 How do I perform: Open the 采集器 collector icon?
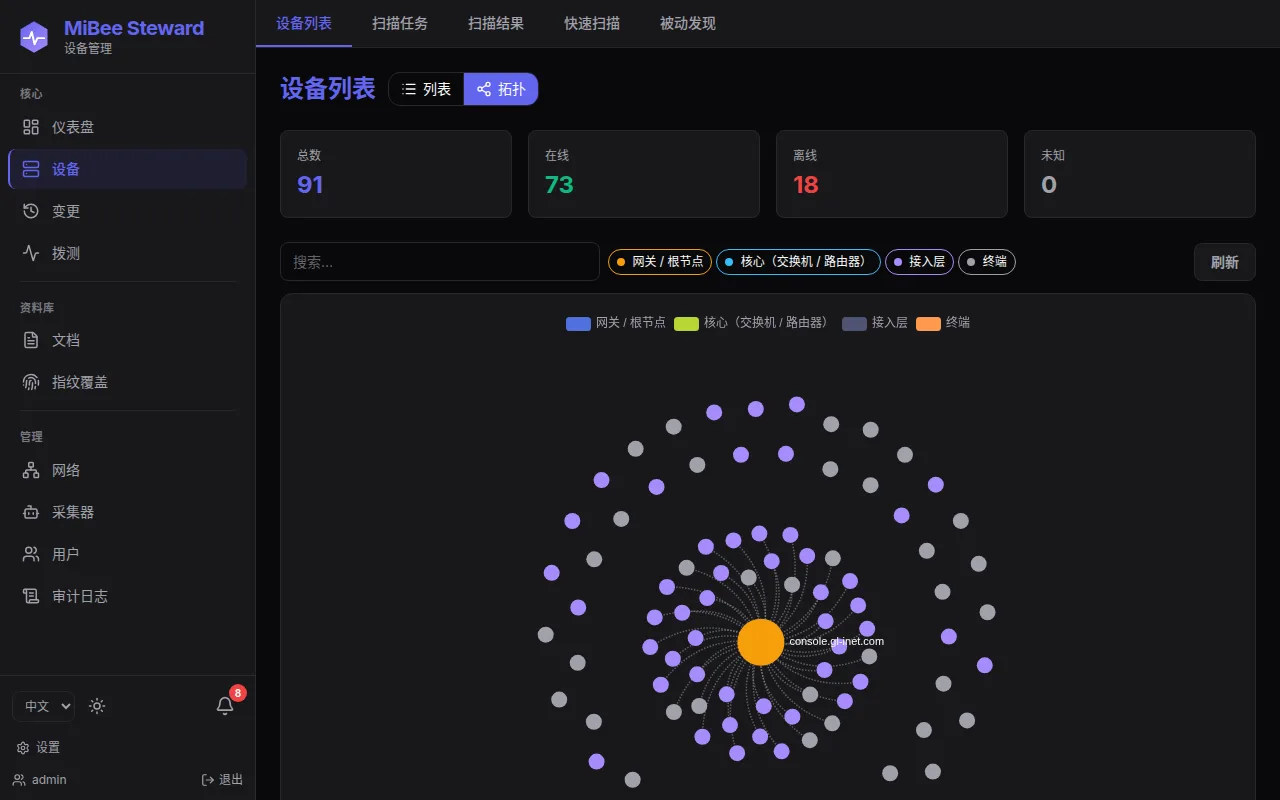pos(31,512)
